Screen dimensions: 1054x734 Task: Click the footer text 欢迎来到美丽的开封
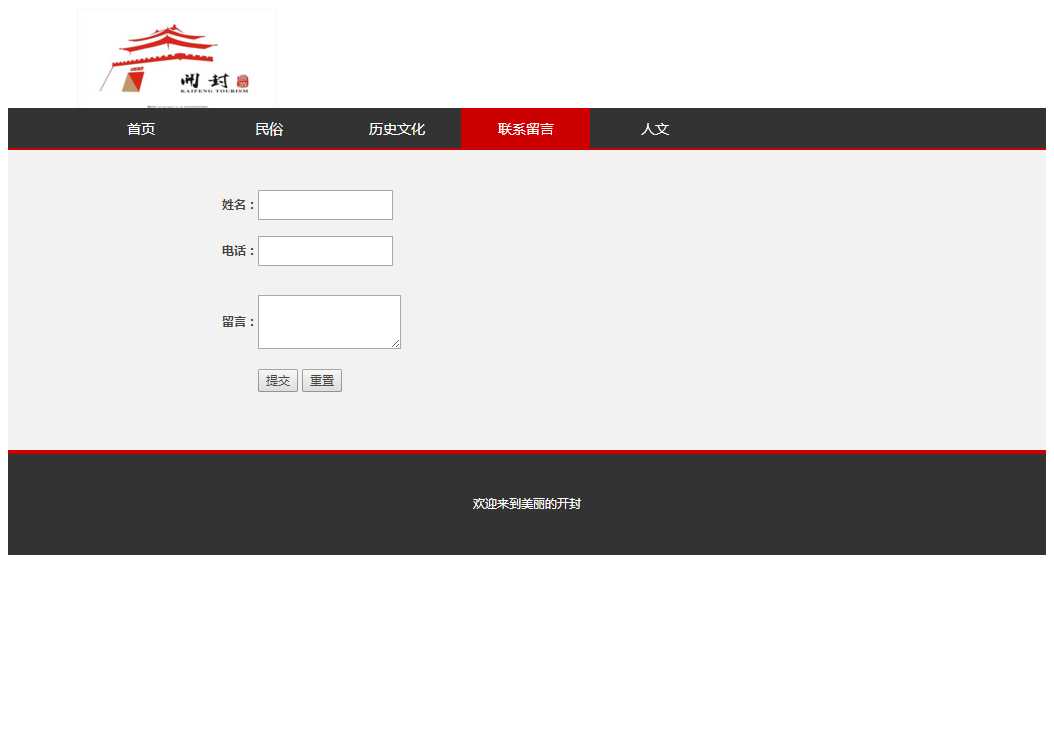coord(526,504)
